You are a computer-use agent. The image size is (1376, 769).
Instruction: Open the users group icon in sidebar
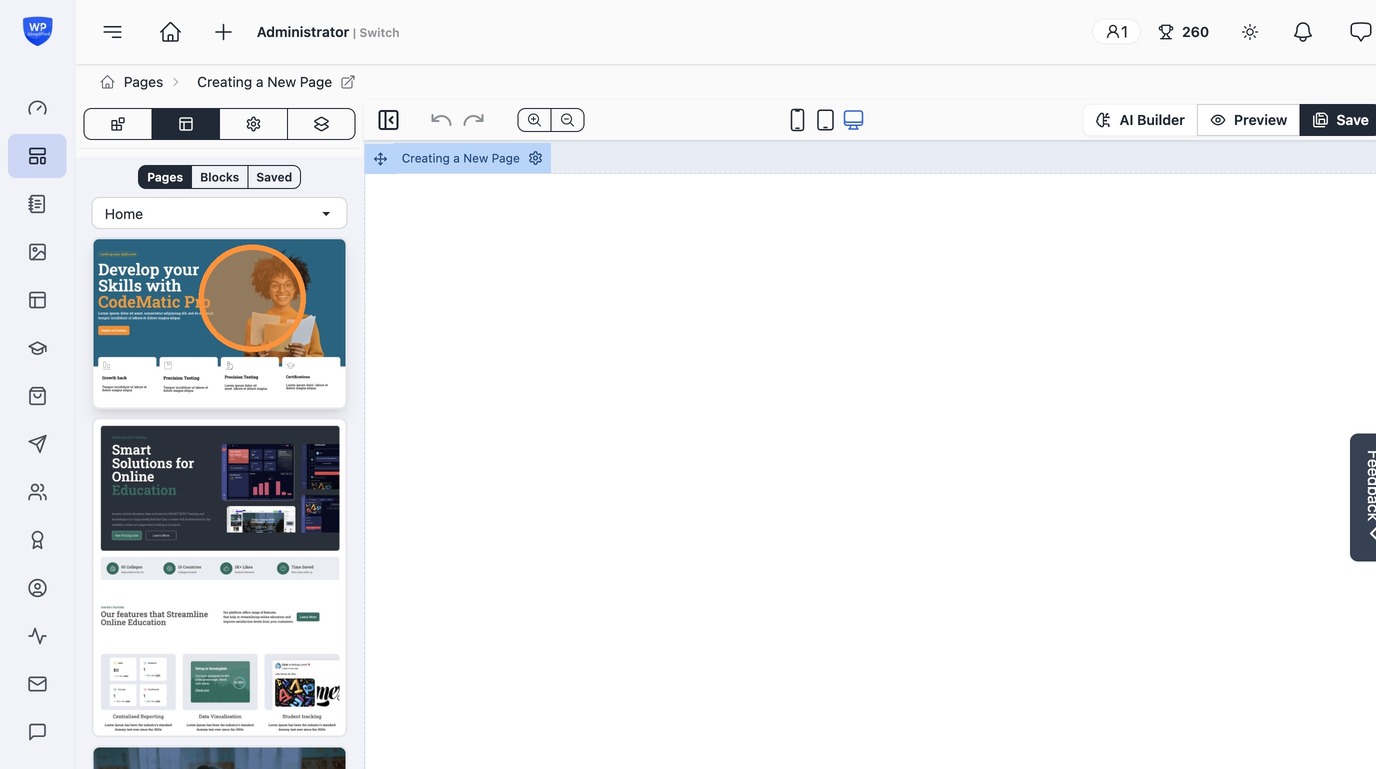point(37,492)
